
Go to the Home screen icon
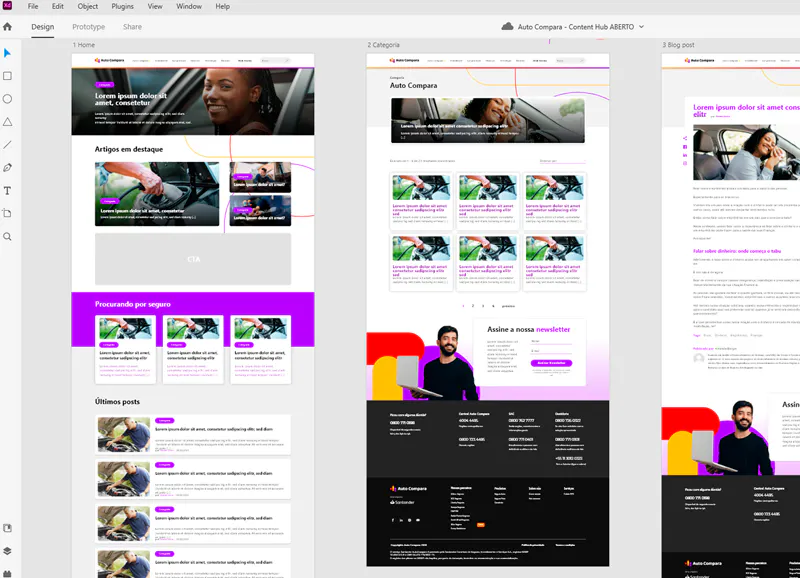7,27
